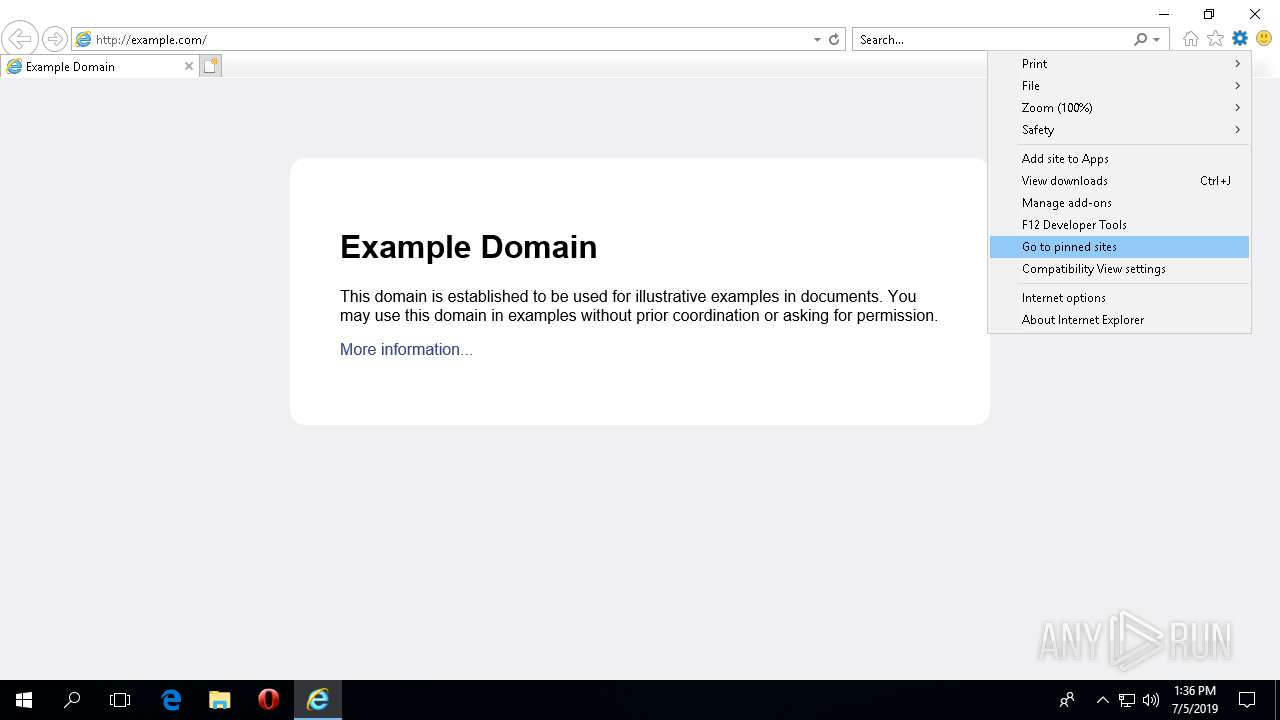Screen dimensions: 1280x720
Task: Expand the File submenu
Action: 1119,86
